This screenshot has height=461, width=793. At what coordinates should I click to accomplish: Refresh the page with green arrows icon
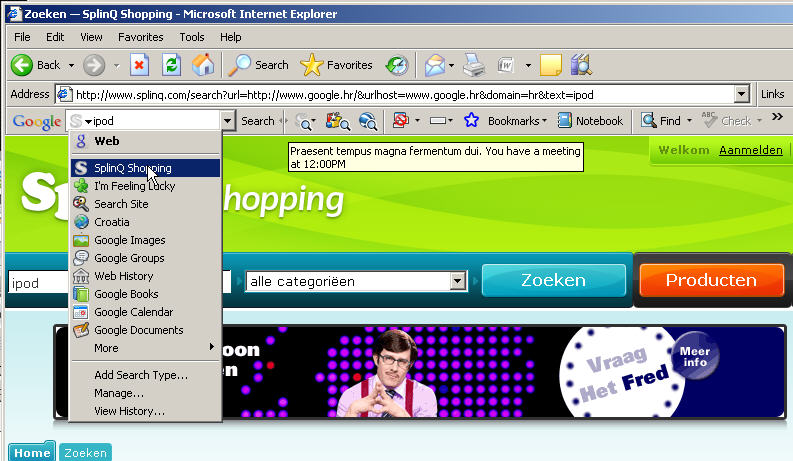pos(171,65)
